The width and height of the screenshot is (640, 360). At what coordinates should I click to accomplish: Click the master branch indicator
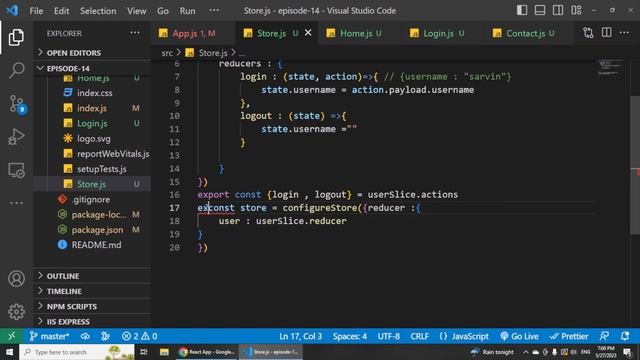tap(49, 336)
